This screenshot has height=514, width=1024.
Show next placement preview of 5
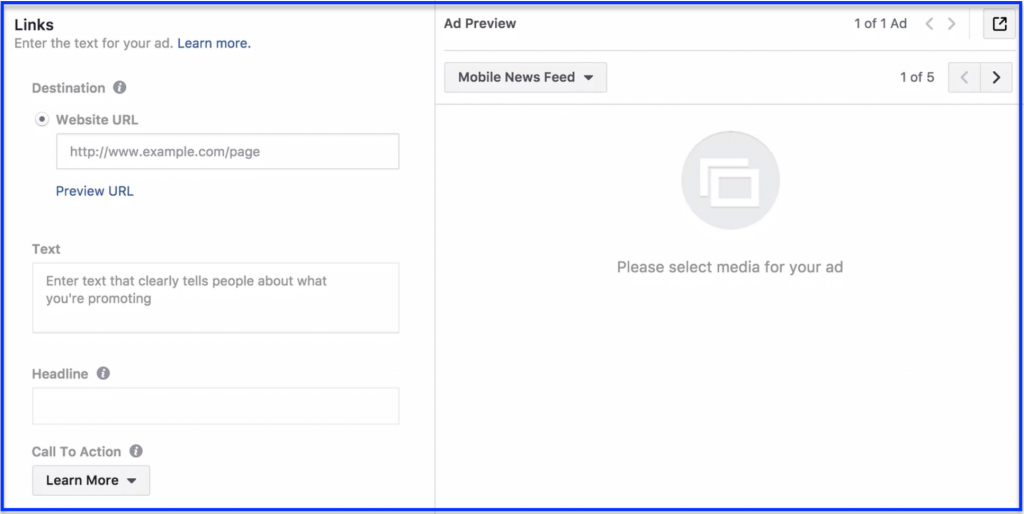tap(996, 77)
